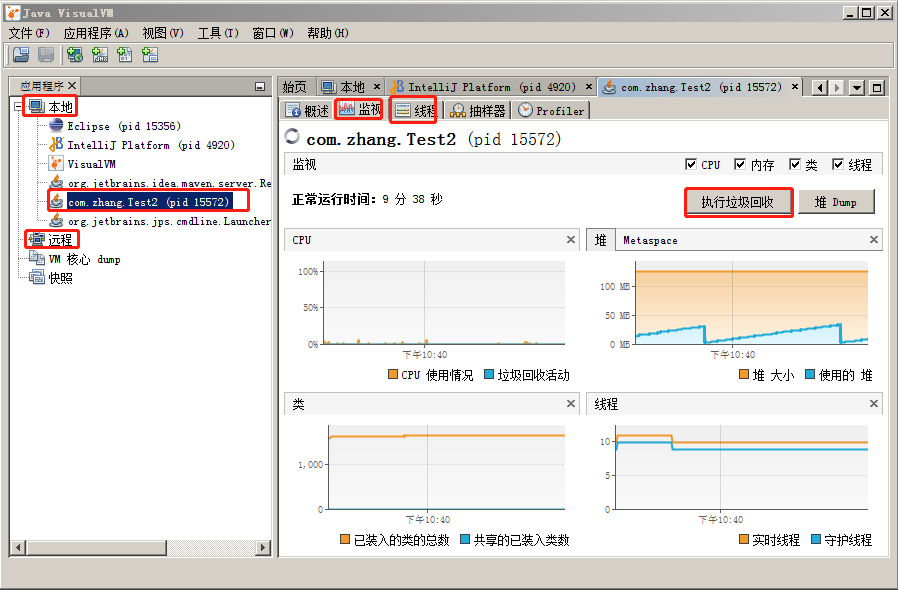Click the Add Remote Host toolbar icon
Viewport: 898px width, 590px height.
coord(75,55)
